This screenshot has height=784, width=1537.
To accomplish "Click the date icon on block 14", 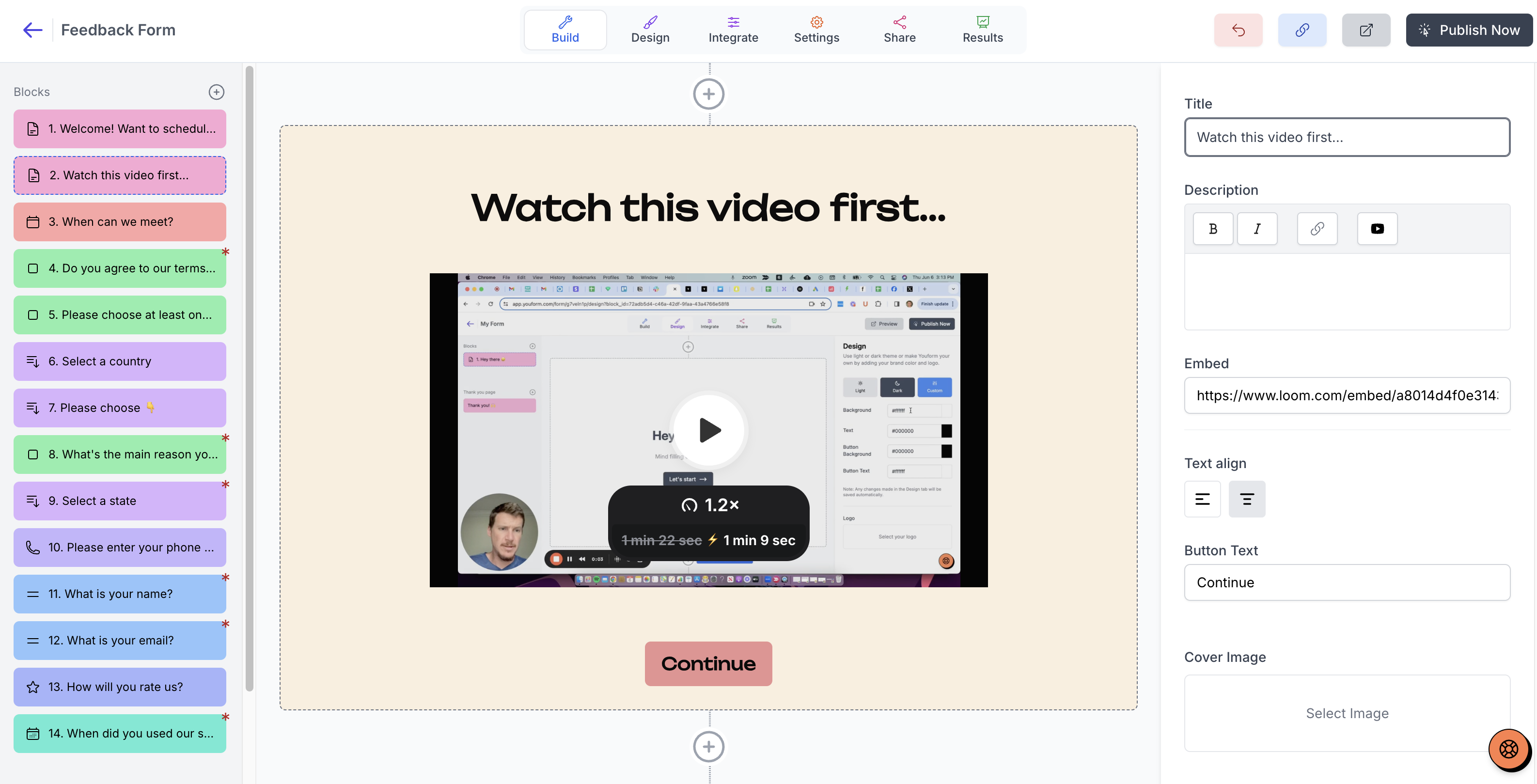I will pyautogui.click(x=33, y=734).
